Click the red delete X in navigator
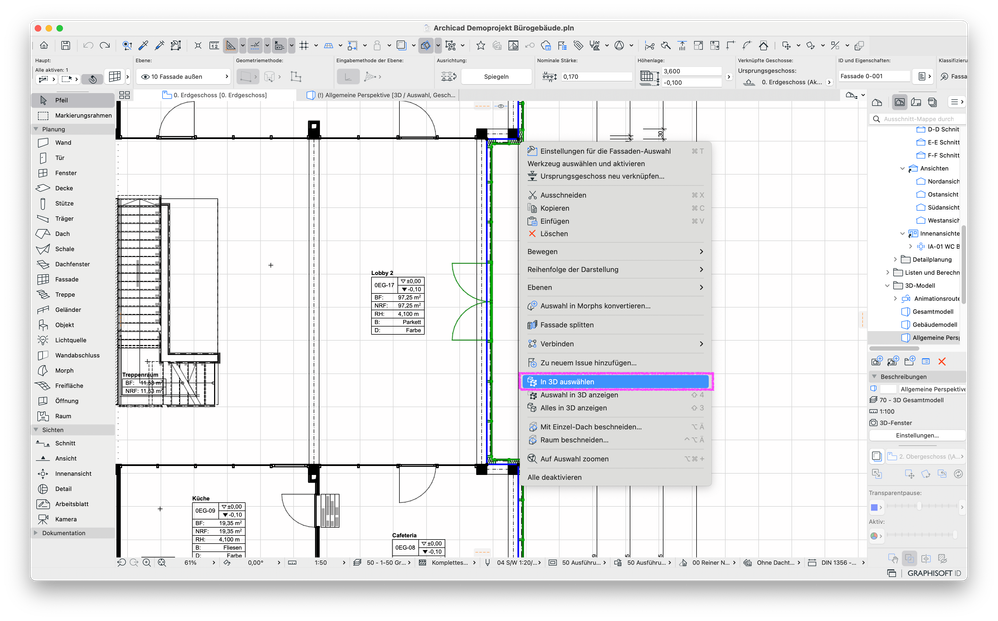Screen dimensions: 998x621 point(941,361)
